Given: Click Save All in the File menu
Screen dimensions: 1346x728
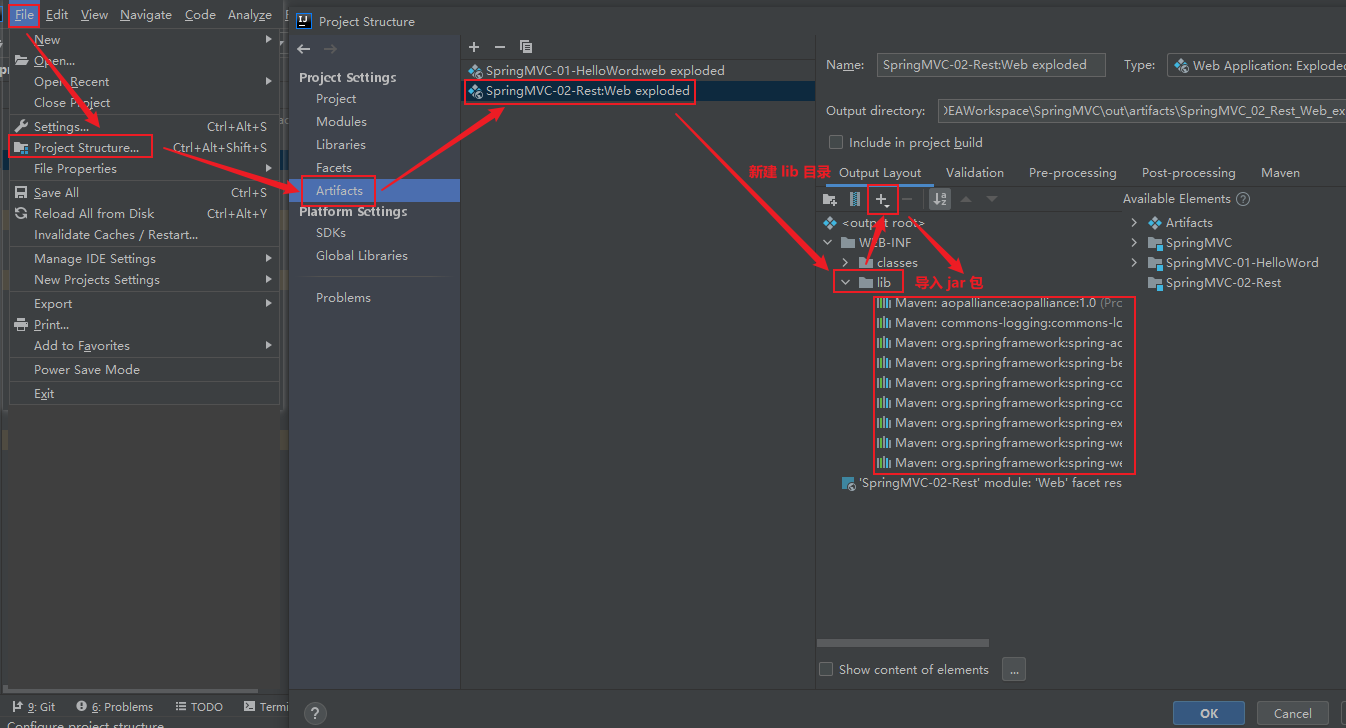Looking at the screenshot, I should (x=144, y=192).
